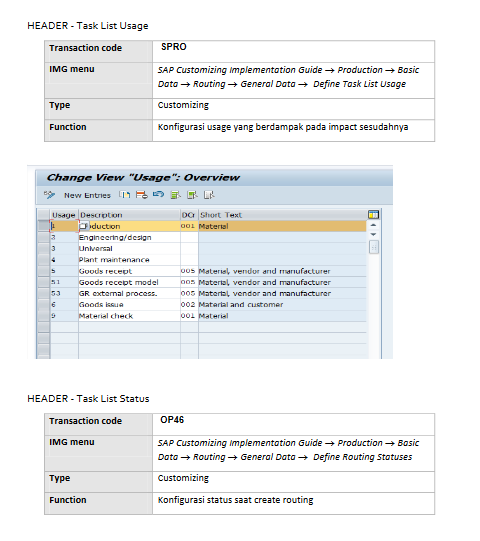Click the HEADER - Task List Status heading

[x=88, y=399]
